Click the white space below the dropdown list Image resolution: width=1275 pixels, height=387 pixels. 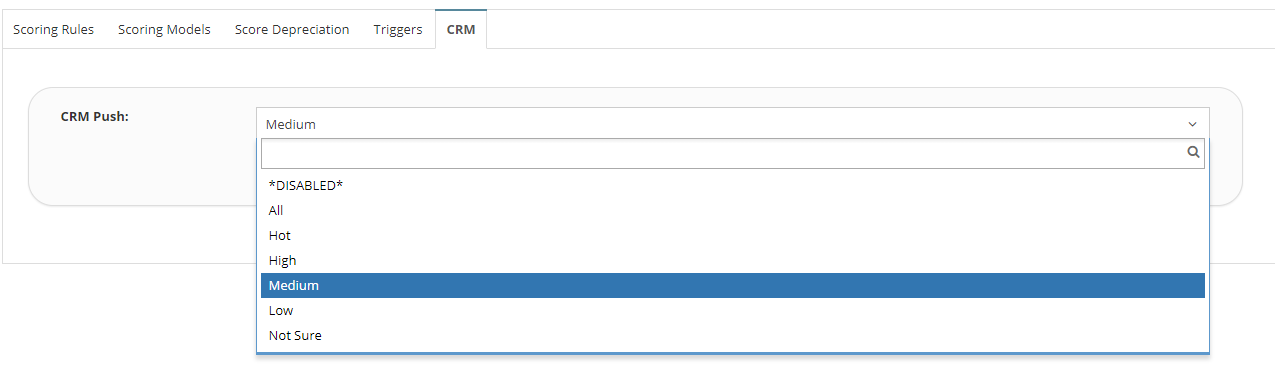[x=733, y=372]
